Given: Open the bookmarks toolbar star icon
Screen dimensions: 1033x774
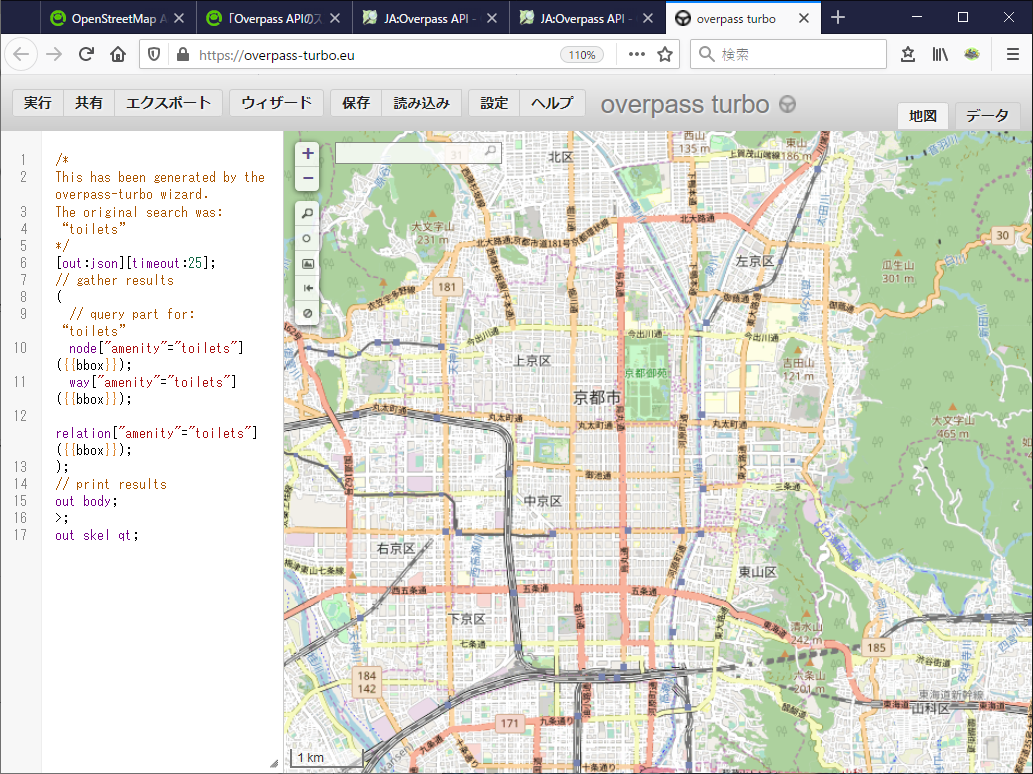Looking at the screenshot, I should pyautogui.click(x=908, y=54).
